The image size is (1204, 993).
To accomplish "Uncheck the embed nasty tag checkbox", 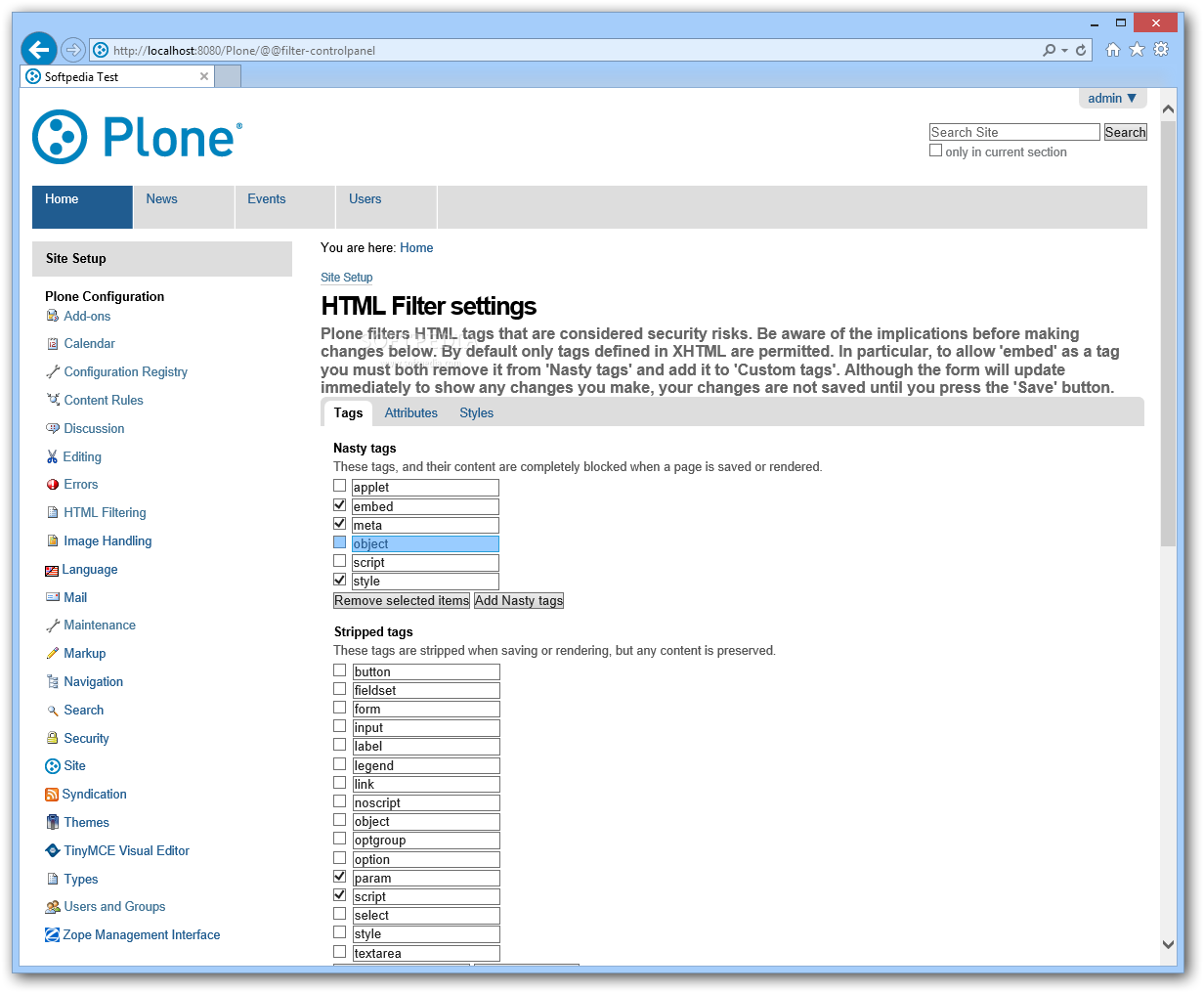I will 339,505.
